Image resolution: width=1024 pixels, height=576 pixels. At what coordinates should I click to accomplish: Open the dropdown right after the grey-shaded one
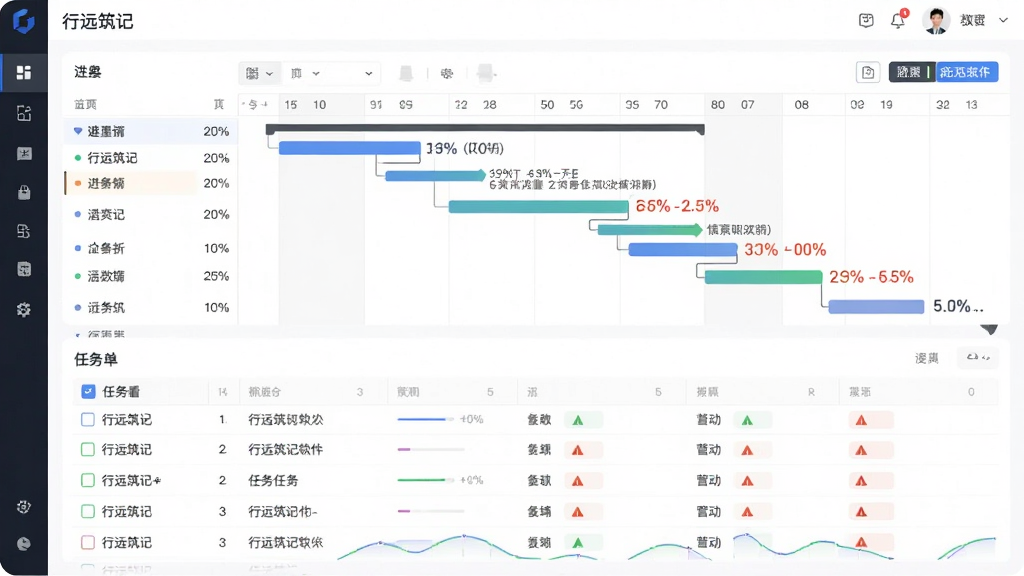click(306, 73)
